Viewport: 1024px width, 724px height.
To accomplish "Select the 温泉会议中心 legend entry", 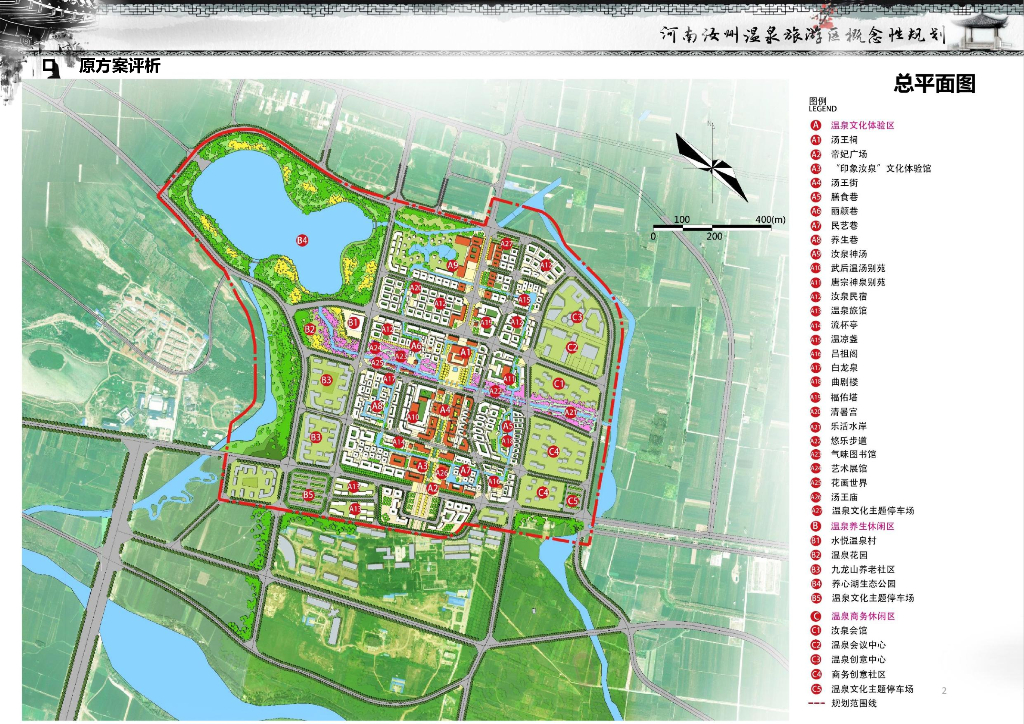I will tap(858, 645).
